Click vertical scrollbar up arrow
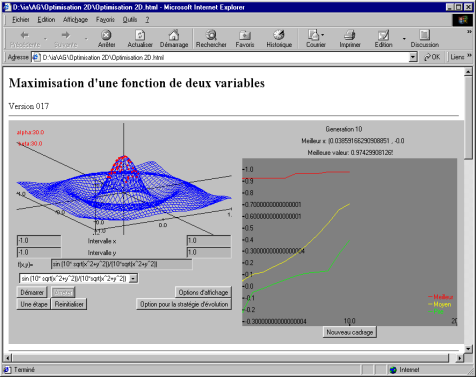 click(x=468, y=72)
